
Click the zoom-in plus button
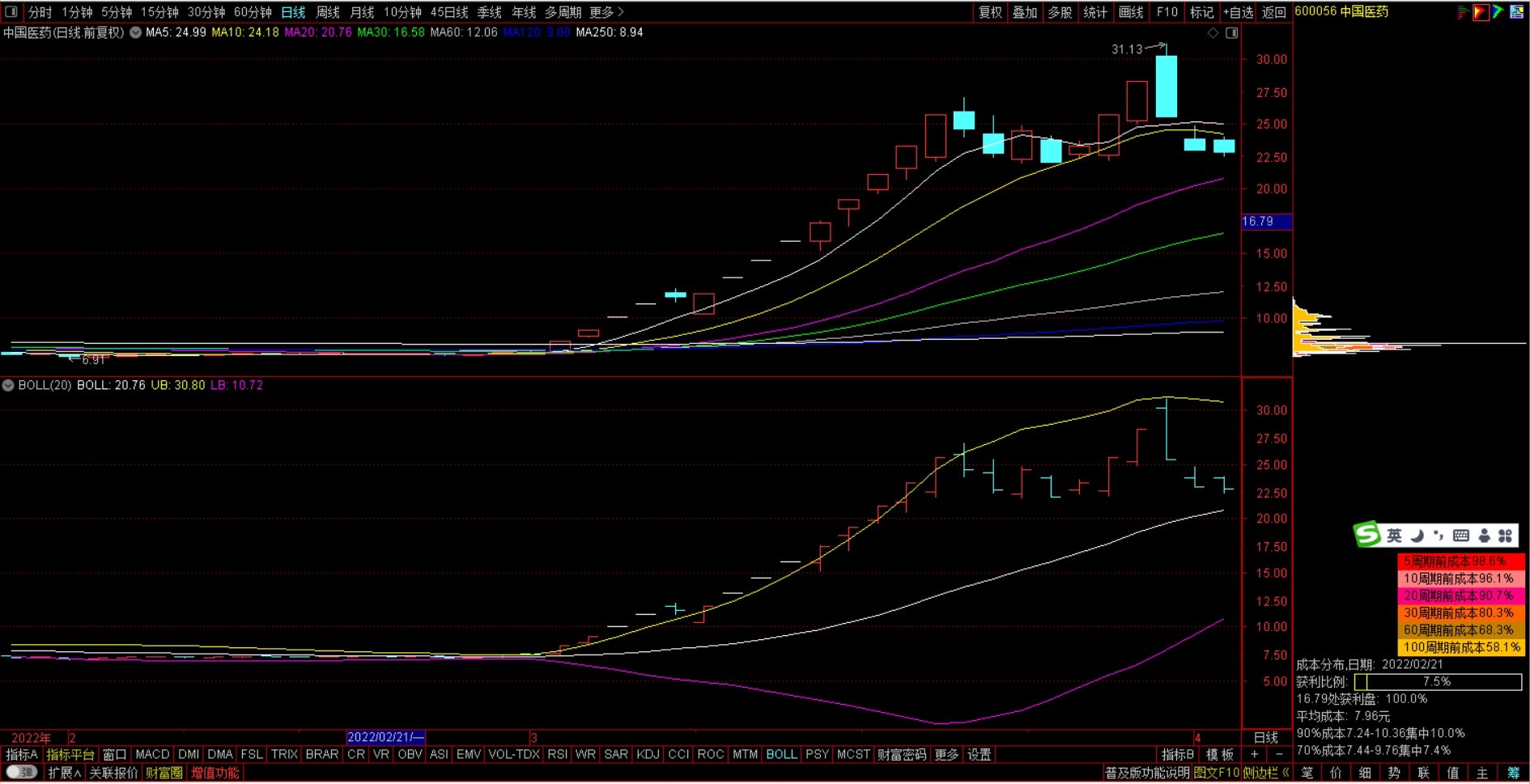tap(1255, 754)
